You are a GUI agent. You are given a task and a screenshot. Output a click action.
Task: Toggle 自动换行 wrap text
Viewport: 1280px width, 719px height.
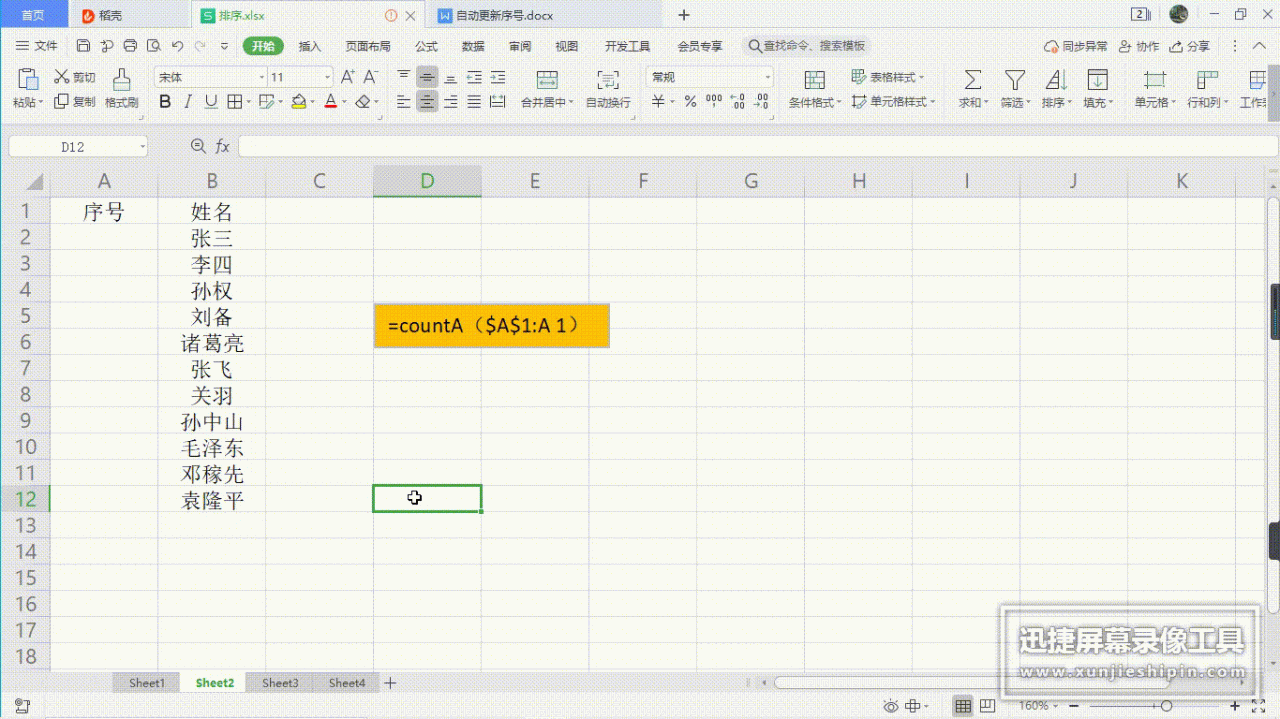click(608, 88)
